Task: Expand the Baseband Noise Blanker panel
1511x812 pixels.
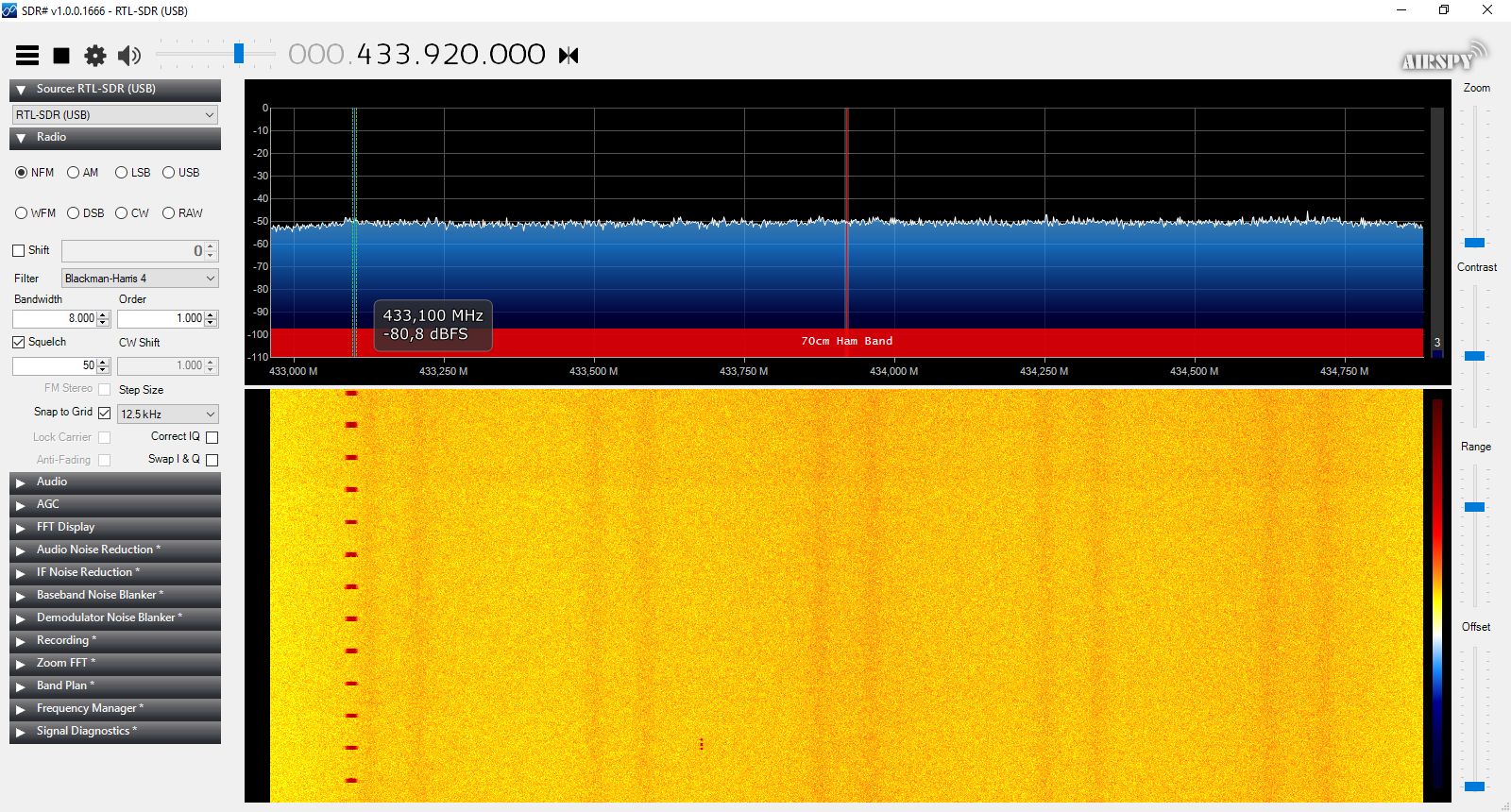Action: (x=115, y=596)
